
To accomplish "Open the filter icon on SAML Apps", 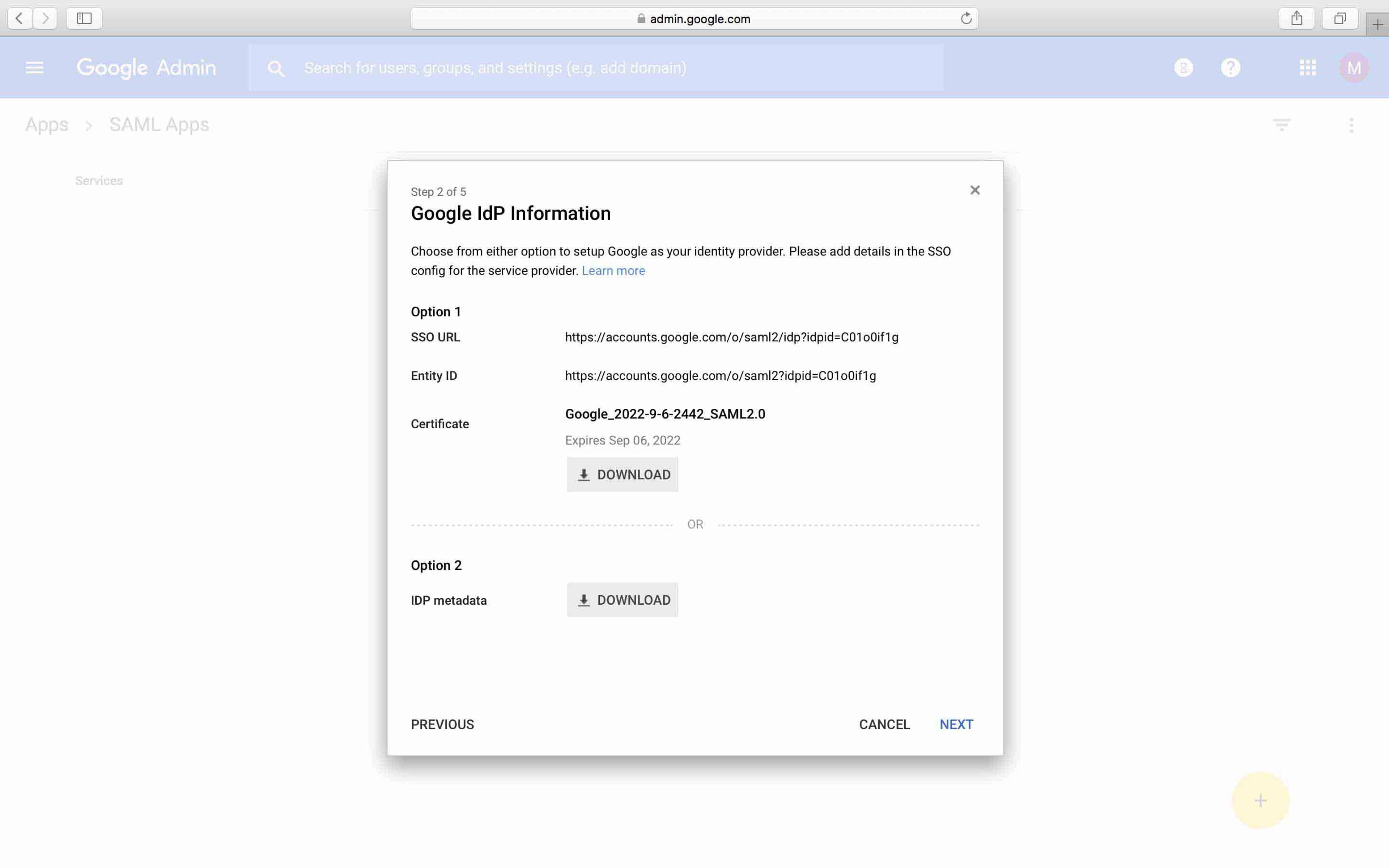I will (1282, 124).
